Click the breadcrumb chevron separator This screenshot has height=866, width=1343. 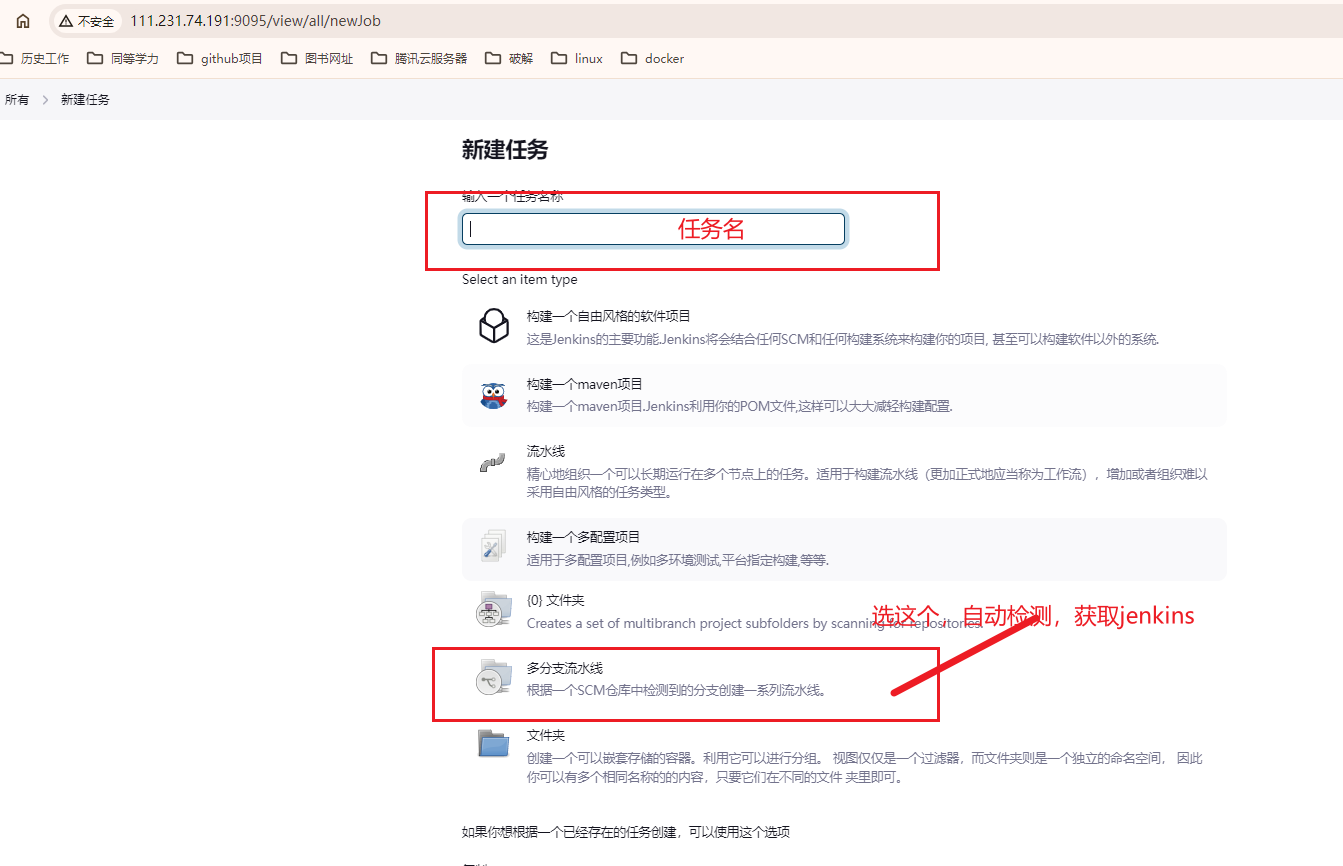45,100
